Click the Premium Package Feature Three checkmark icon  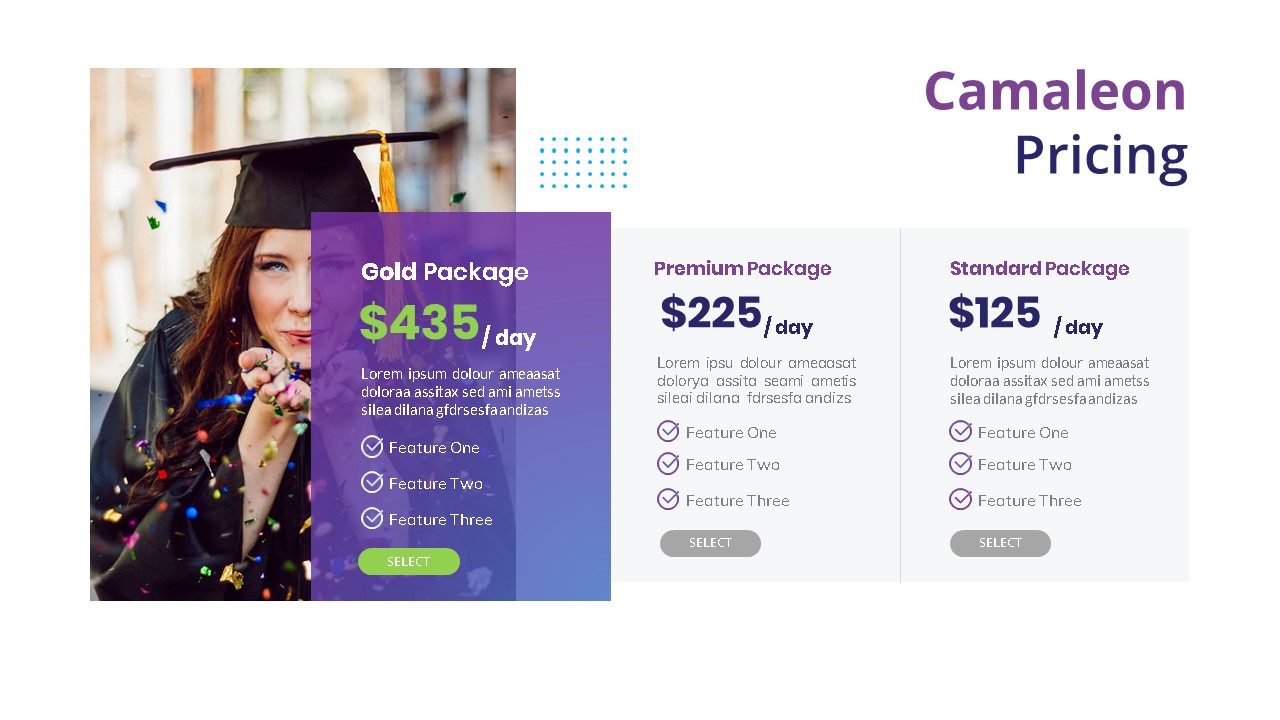coord(668,499)
